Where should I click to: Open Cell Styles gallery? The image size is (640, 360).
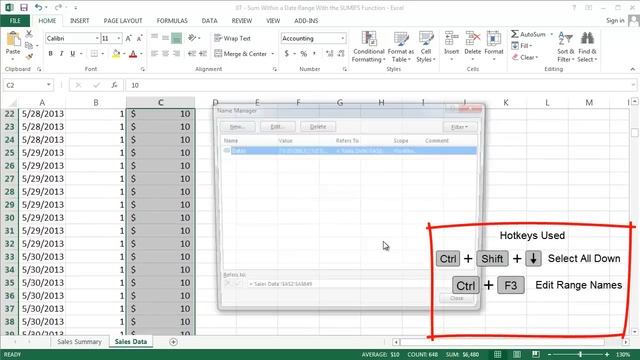426,47
